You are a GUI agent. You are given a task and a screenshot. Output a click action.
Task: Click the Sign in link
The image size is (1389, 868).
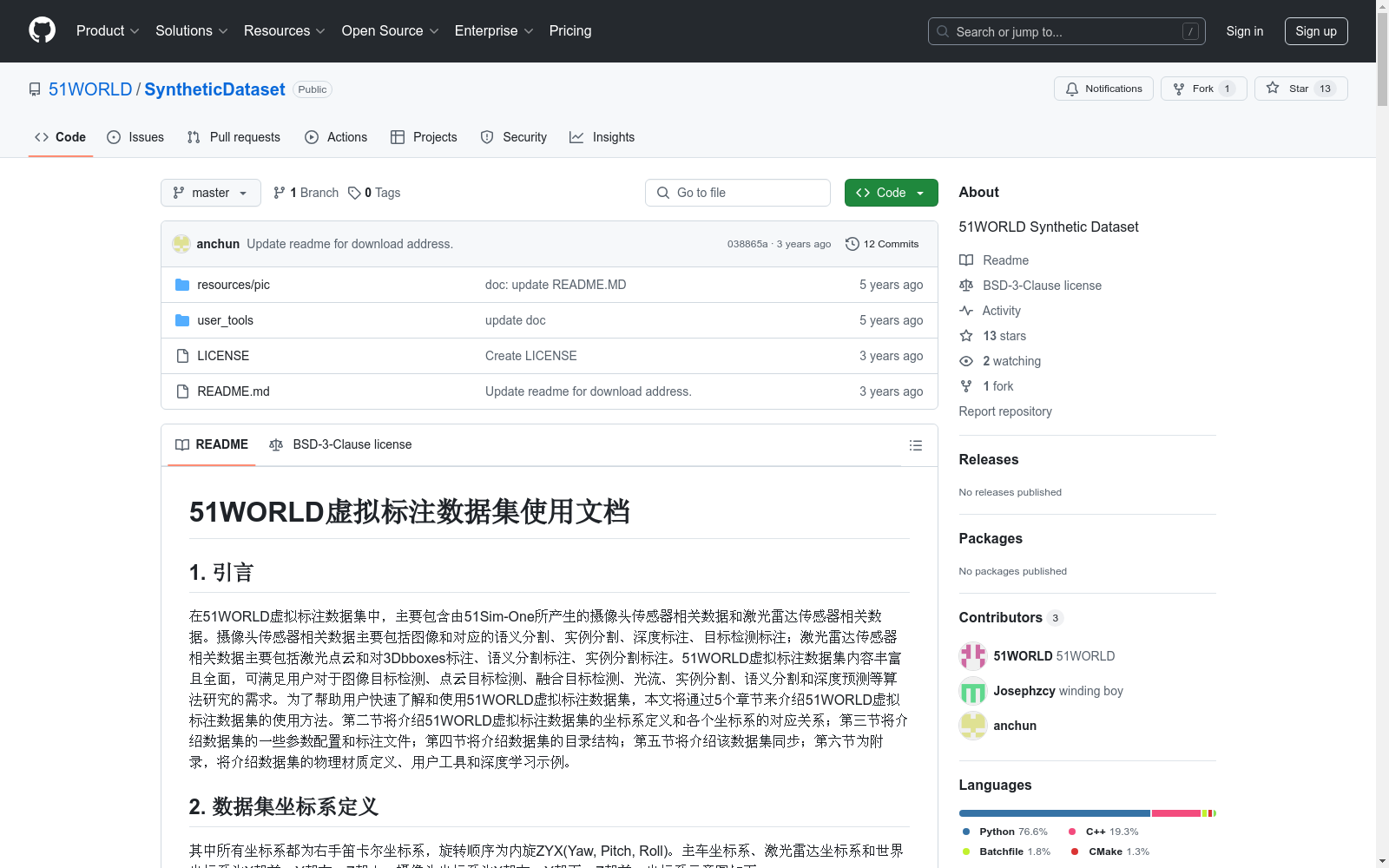(1244, 31)
